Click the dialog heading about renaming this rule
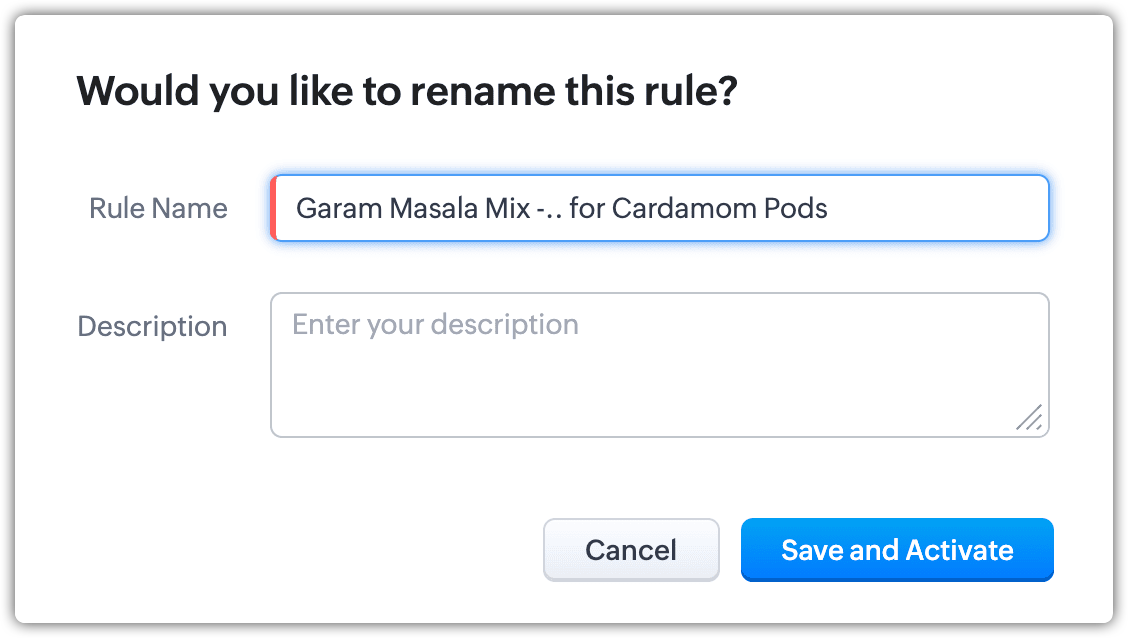Image resolution: width=1128 pixels, height=638 pixels. (407, 92)
